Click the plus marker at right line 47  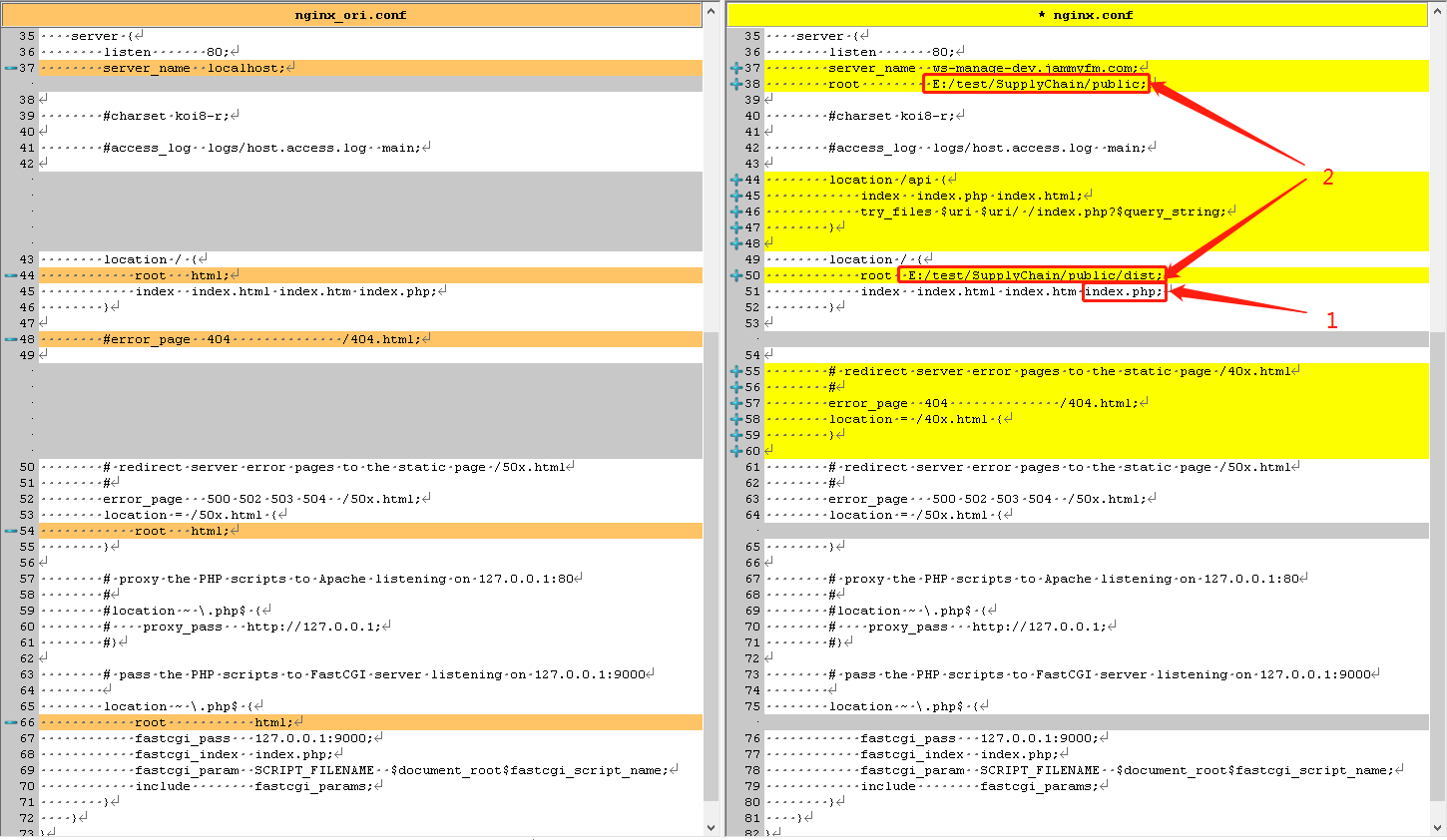point(736,227)
